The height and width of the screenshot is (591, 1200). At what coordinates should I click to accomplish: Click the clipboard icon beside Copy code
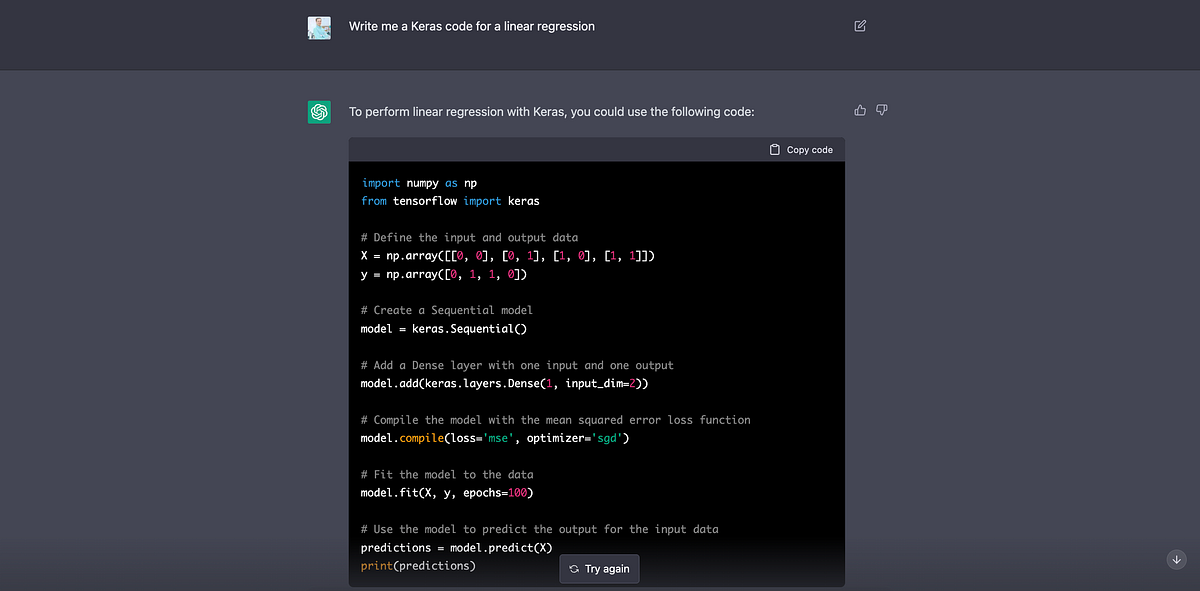pos(775,148)
